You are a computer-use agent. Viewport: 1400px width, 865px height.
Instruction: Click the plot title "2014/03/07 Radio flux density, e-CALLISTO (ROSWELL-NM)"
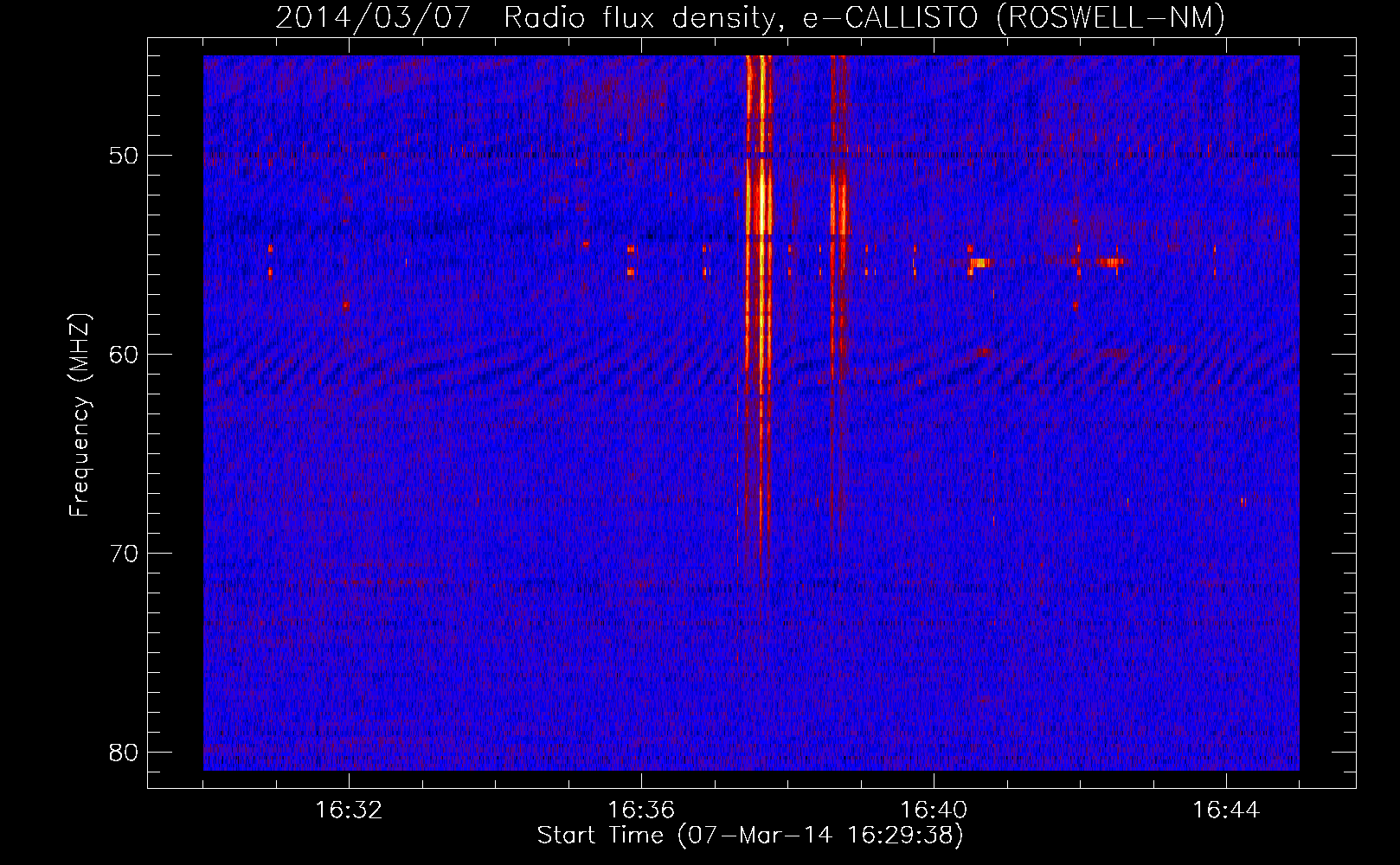tap(750, 17)
